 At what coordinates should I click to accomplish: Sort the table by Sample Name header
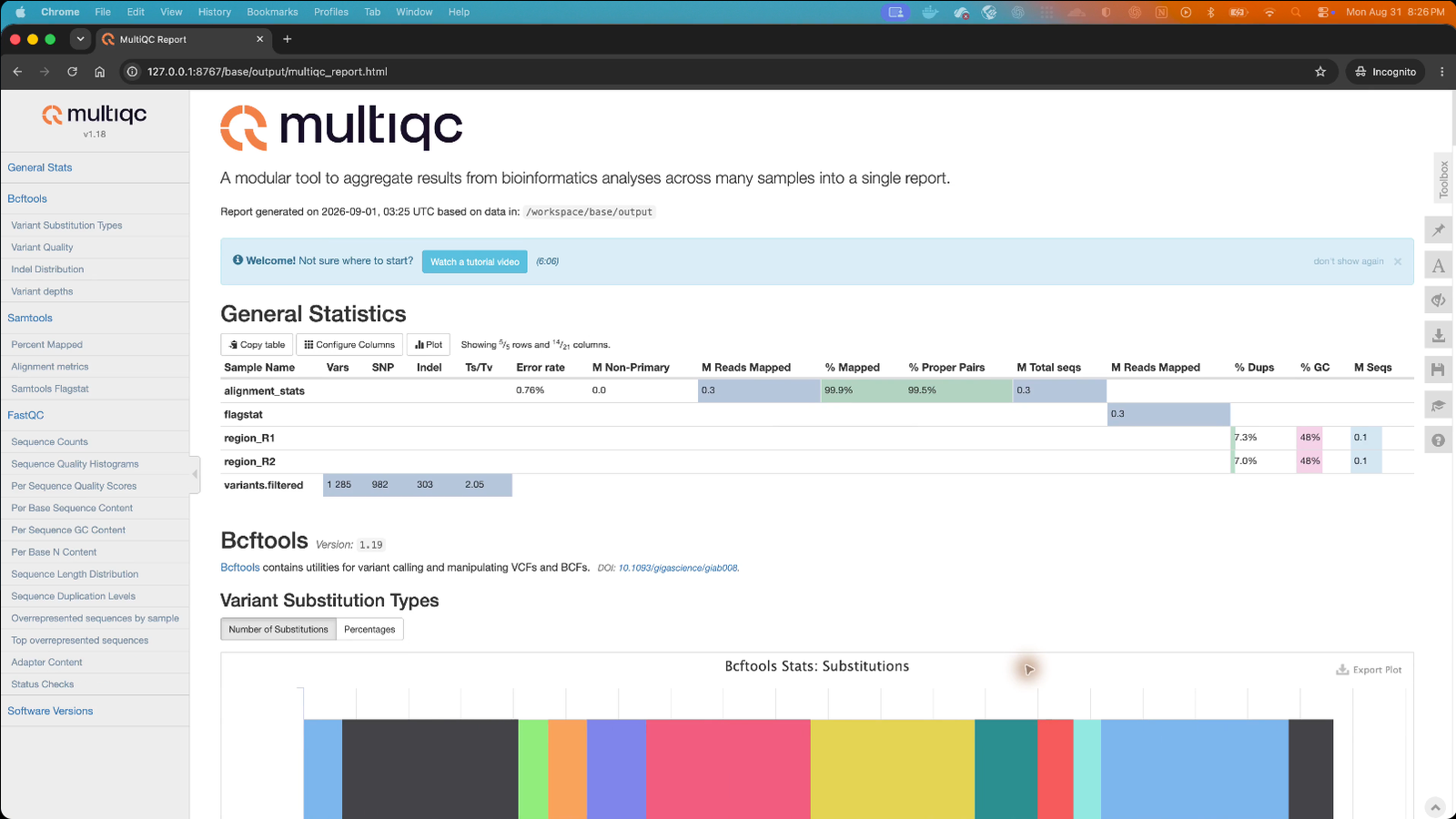coord(259,368)
